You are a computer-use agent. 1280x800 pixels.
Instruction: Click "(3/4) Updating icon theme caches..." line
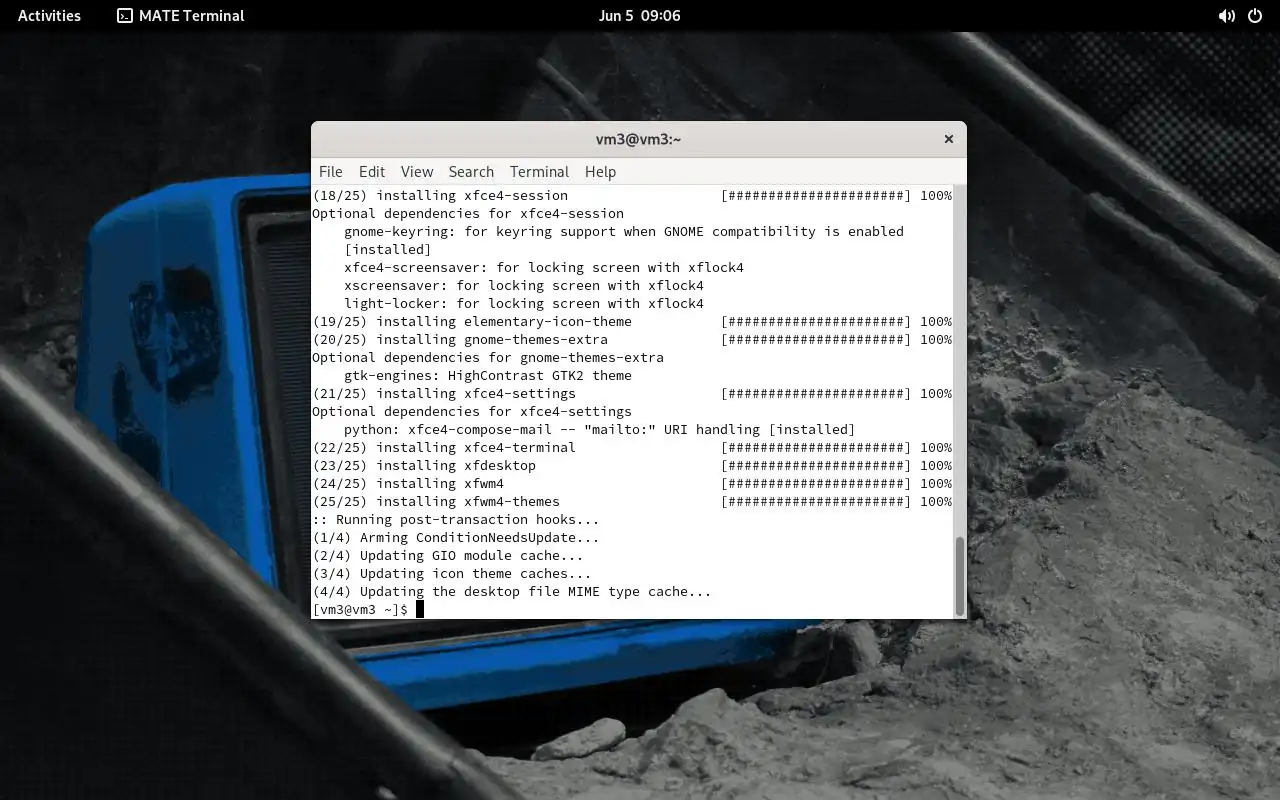[x=452, y=573]
